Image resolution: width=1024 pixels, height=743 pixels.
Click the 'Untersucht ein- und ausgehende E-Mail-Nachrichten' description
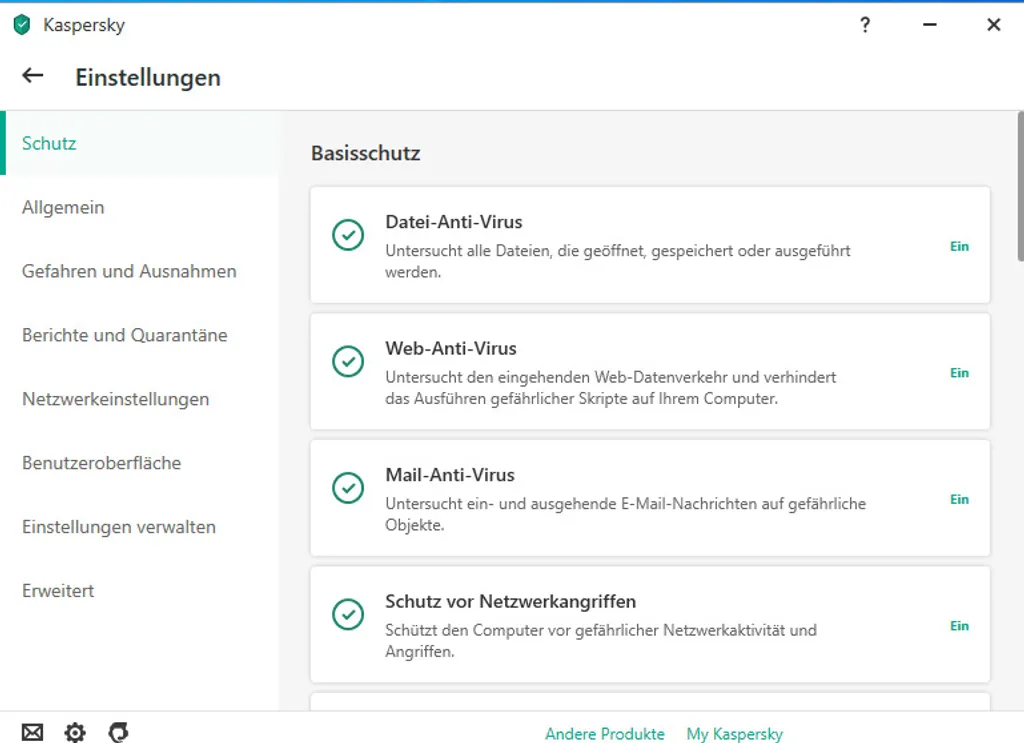pos(626,514)
